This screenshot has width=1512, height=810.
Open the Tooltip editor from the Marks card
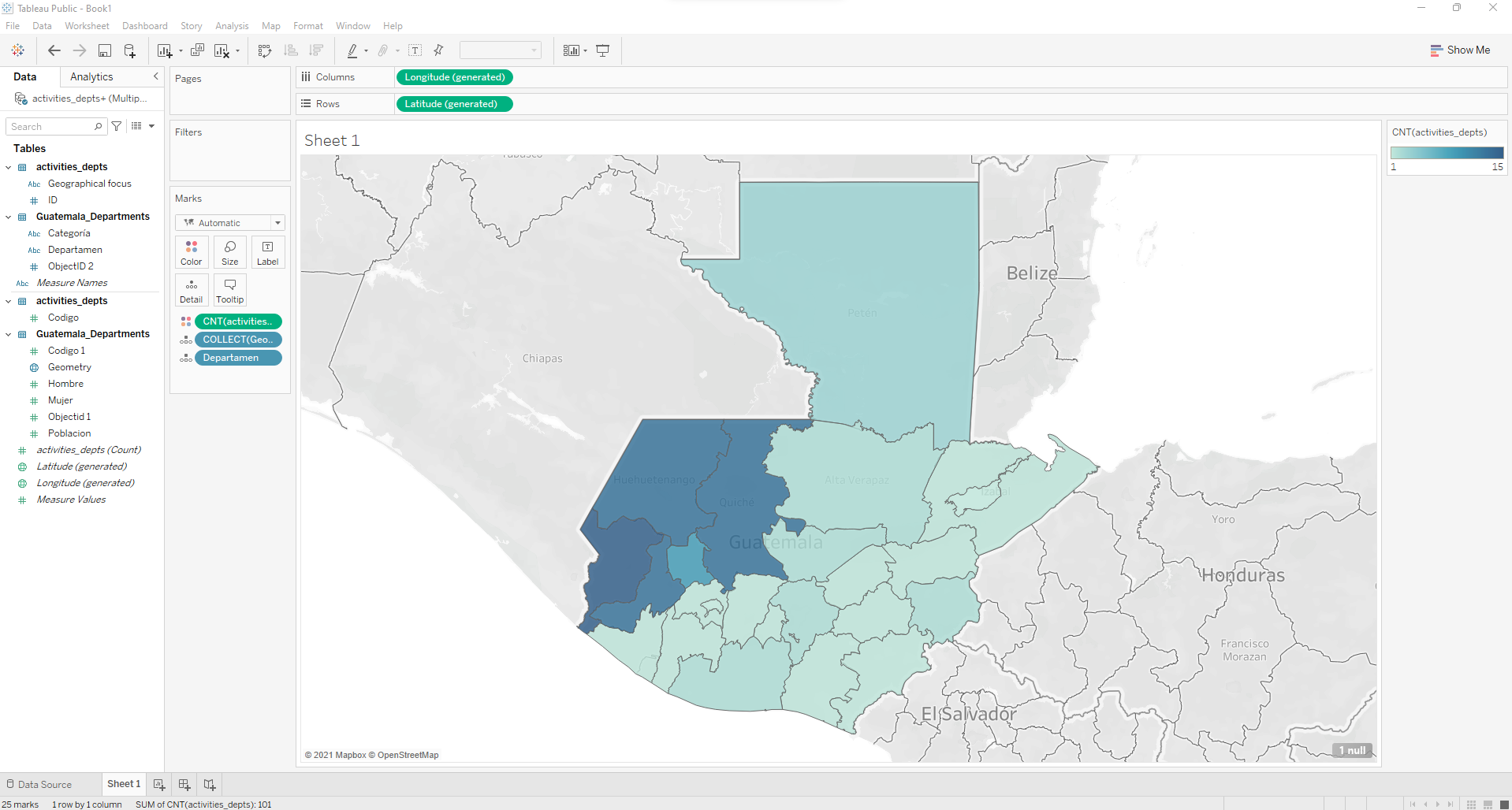tap(229, 290)
